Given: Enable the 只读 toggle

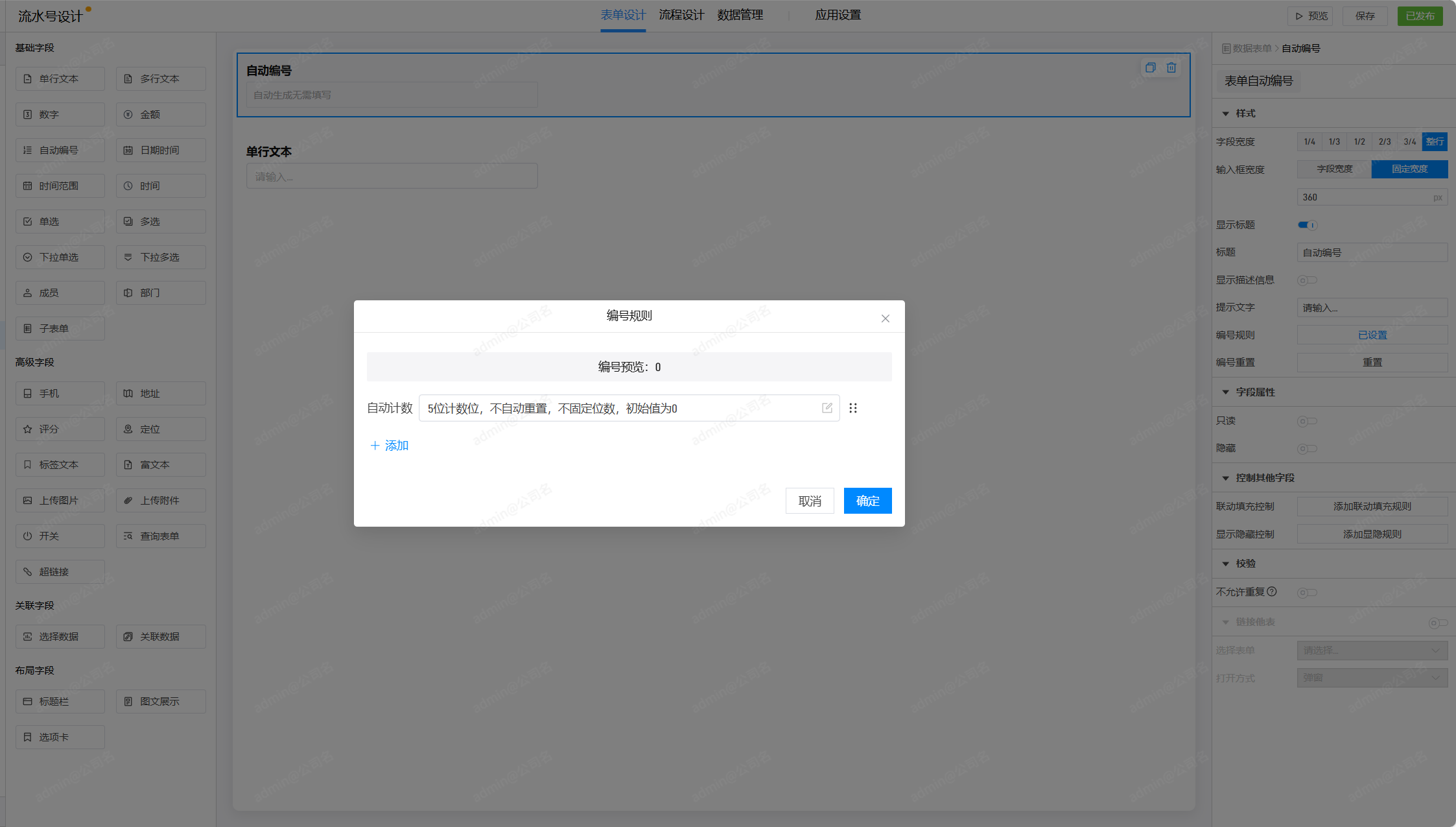Looking at the screenshot, I should 1307,421.
